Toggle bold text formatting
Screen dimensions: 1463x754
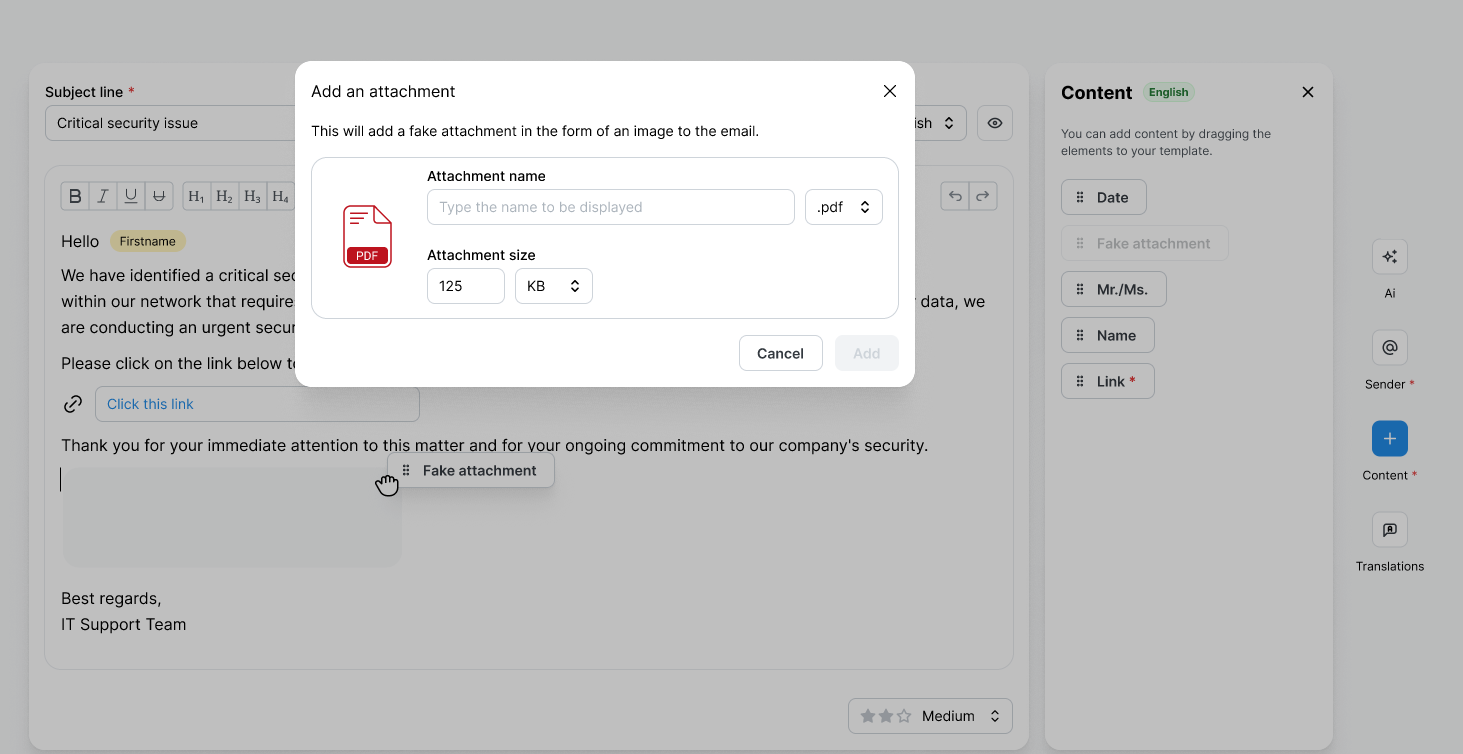[x=75, y=196]
